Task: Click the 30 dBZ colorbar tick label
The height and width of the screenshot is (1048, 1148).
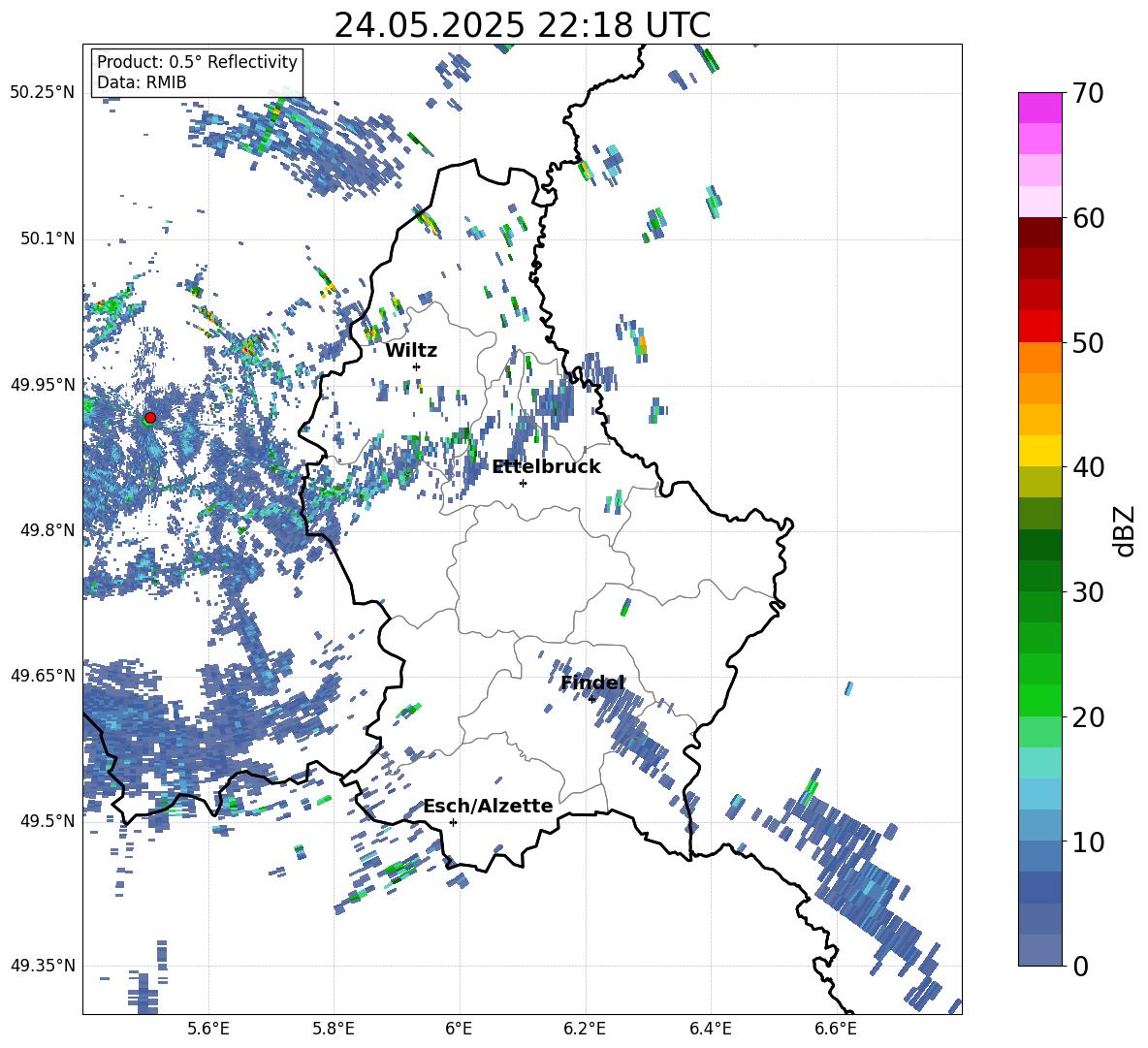Action: pos(1087,592)
